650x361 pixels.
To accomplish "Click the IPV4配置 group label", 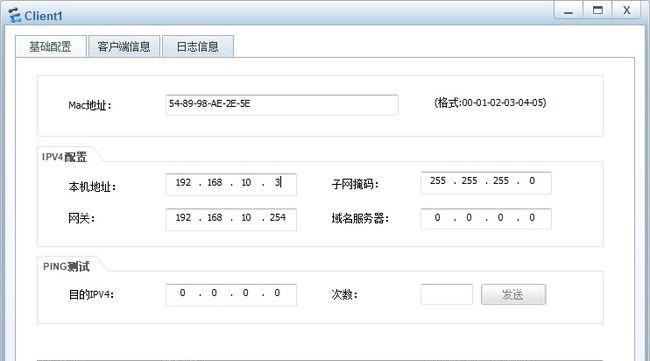I will coord(64,157).
